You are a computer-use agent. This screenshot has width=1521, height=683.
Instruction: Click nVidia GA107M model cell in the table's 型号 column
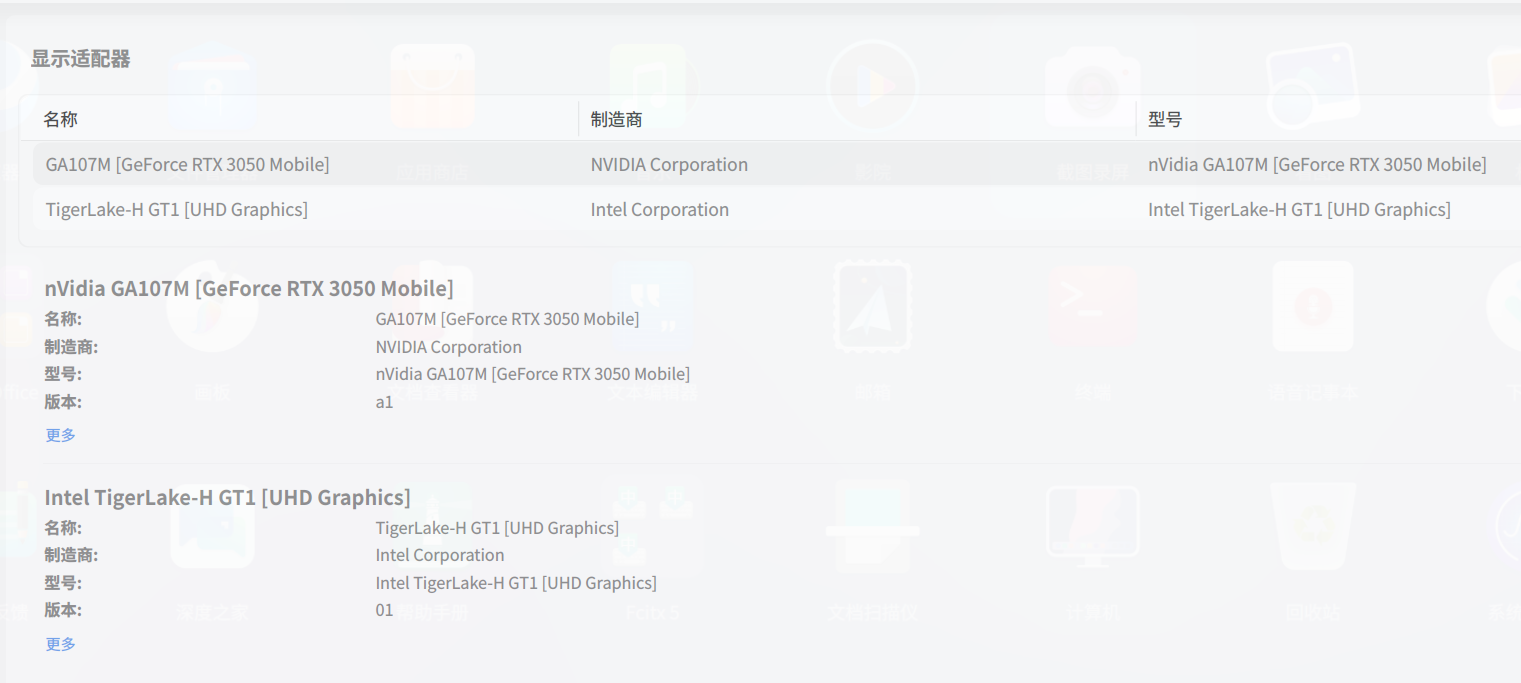(x=1317, y=164)
